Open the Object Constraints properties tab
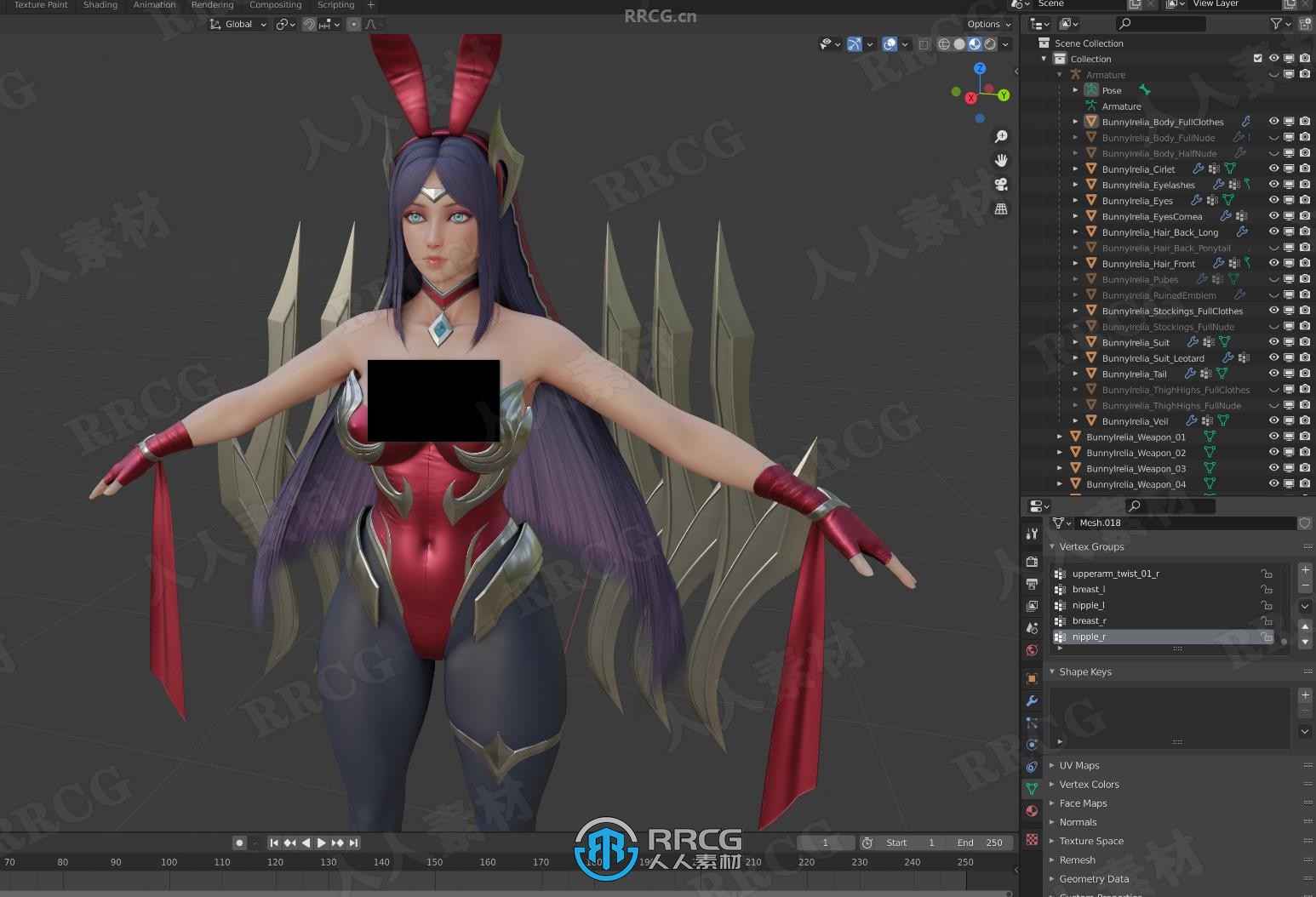Screen dimensions: 1316x897 pyautogui.click(x=1032, y=767)
